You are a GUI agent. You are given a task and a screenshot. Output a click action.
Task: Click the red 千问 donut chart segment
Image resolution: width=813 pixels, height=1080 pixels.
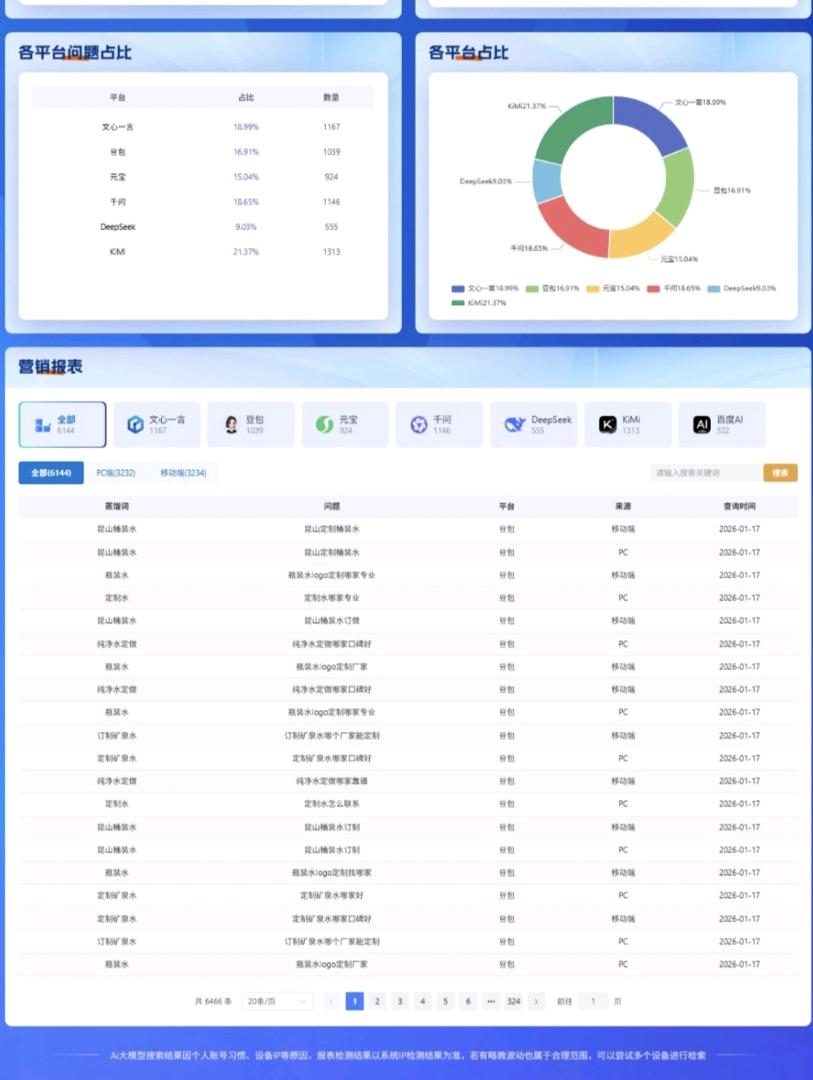pos(568,227)
